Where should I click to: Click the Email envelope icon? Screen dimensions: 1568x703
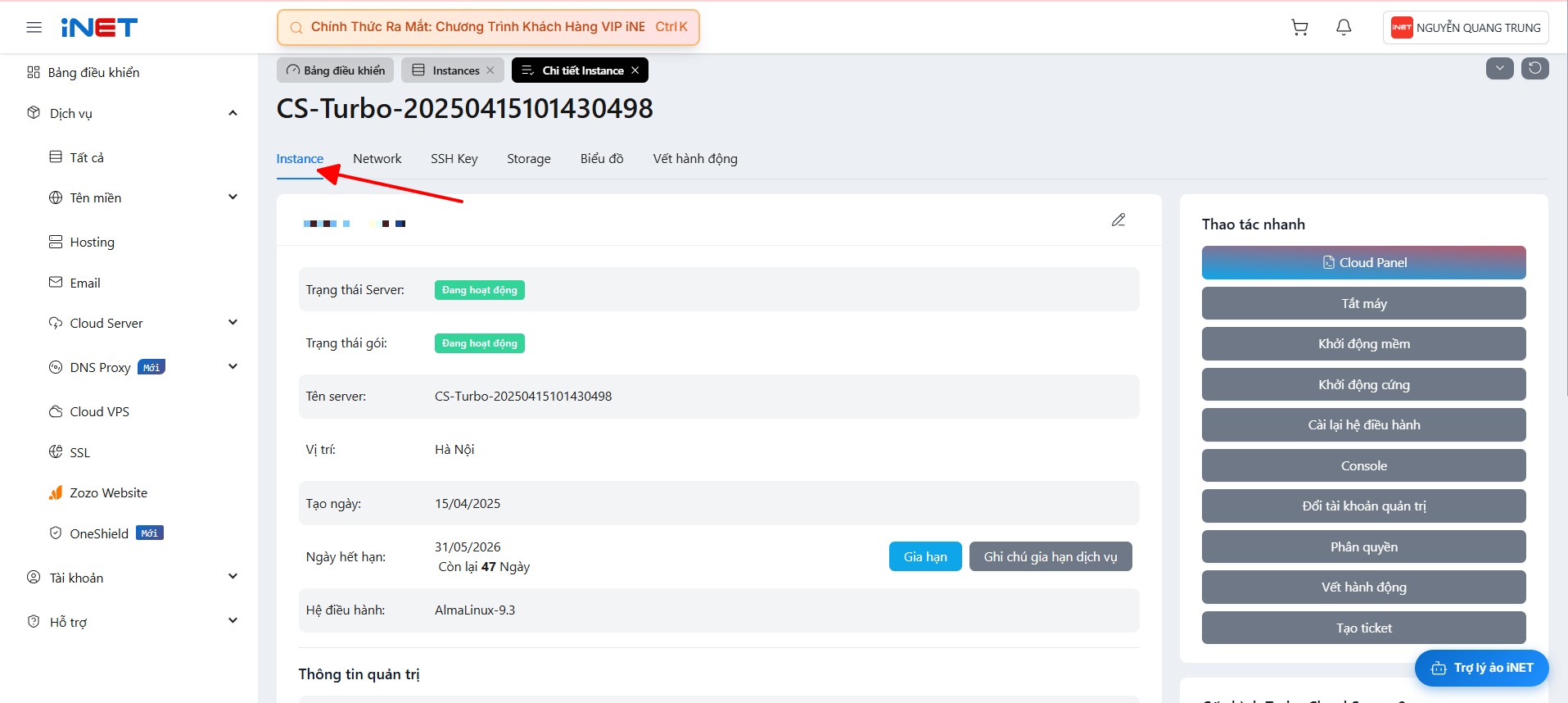tap(56, 282)
